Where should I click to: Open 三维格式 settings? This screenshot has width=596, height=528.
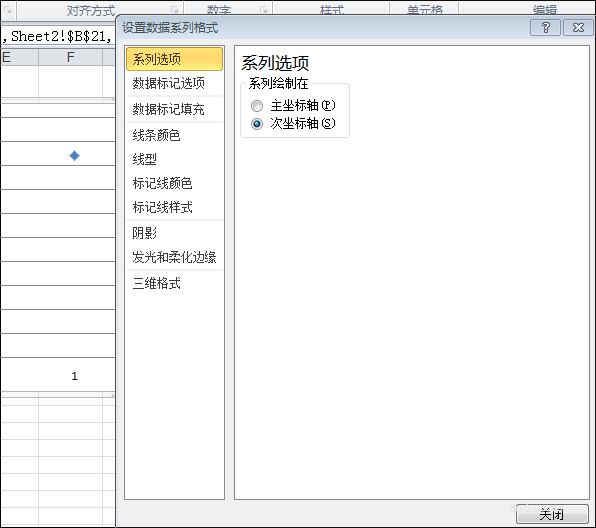click(x=174, y=283)
